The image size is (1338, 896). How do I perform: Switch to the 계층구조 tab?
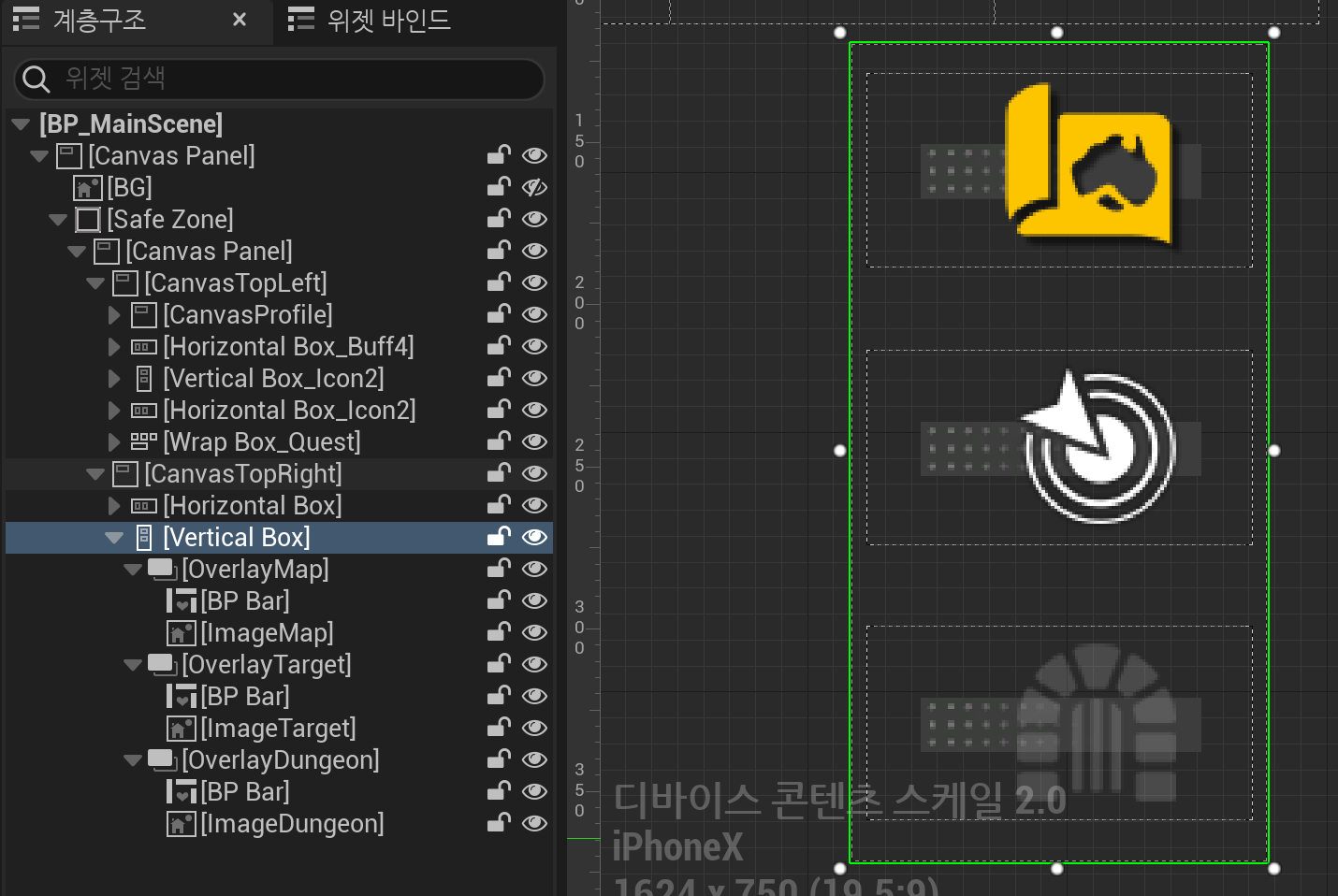[x=99, y=20]
